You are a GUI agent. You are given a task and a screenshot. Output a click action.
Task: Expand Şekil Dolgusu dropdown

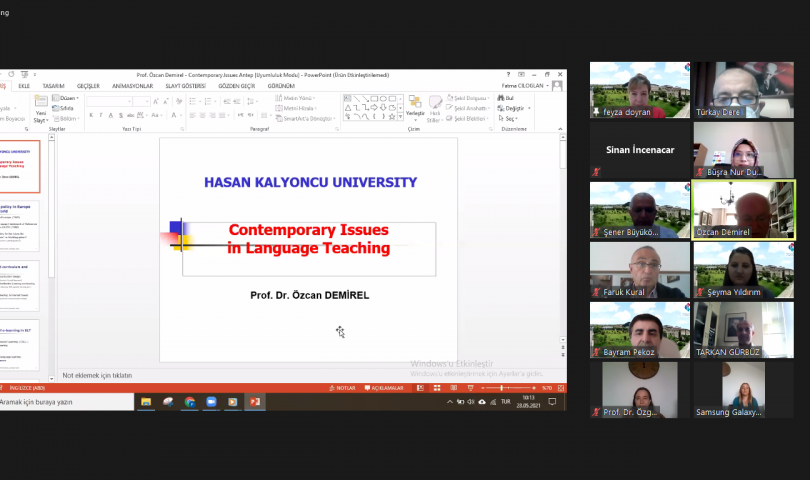(468, 98)
